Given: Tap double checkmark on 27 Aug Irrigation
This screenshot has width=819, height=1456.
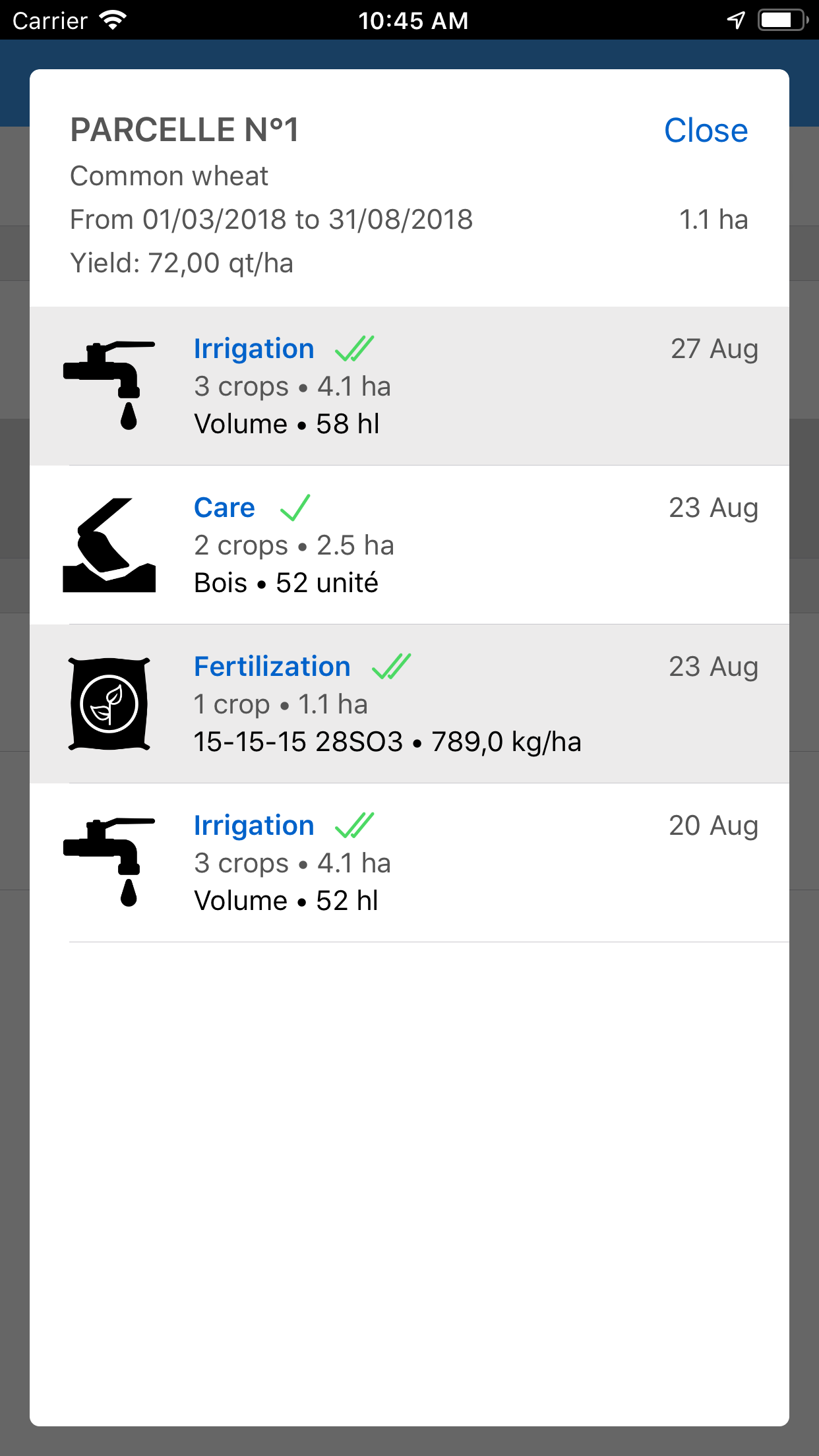Looking at the screenshot, I should [x=354, y=349].
